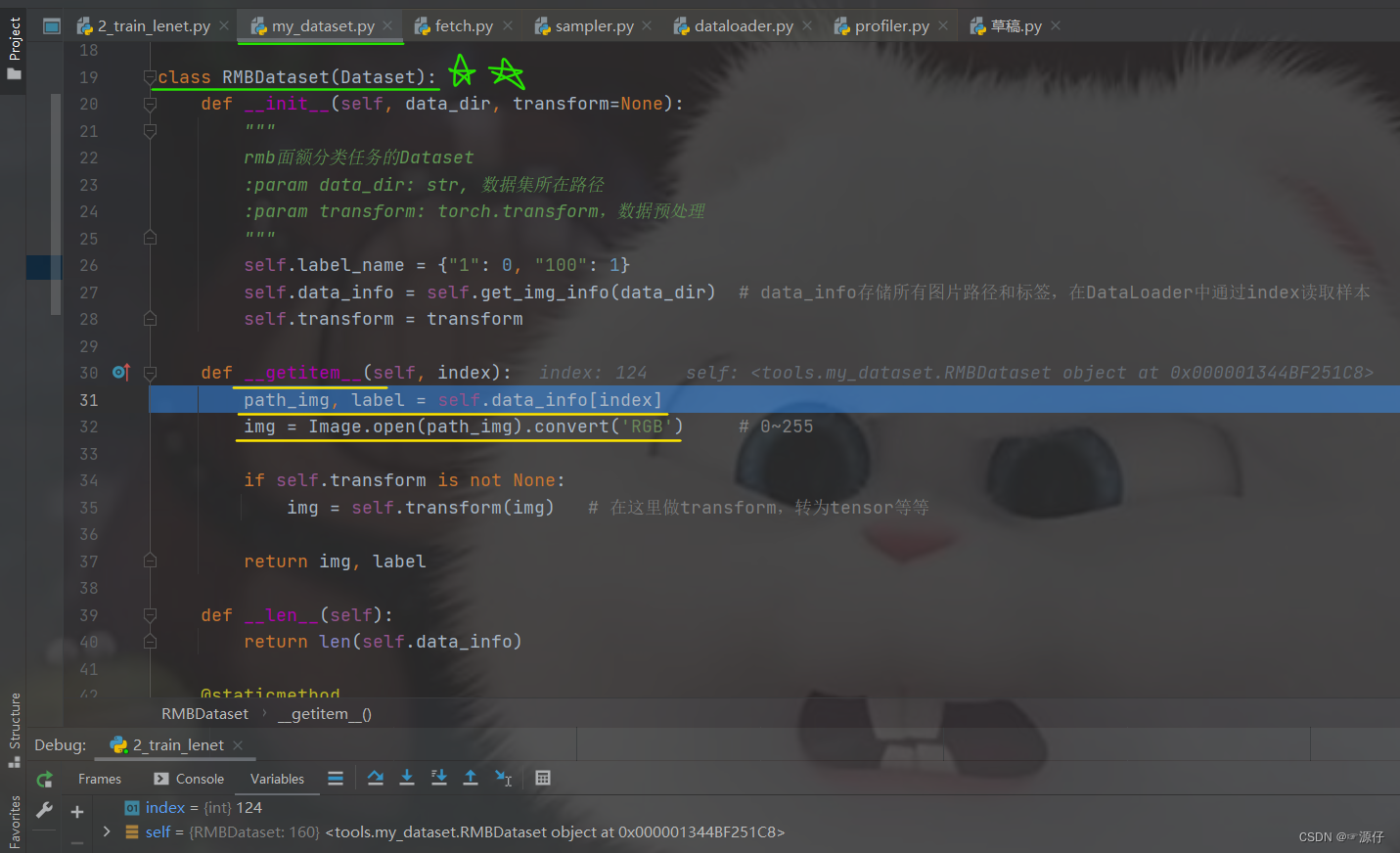Open the Project tool window
Viewport: 1400px width, 853px height.
click(14, 48)
